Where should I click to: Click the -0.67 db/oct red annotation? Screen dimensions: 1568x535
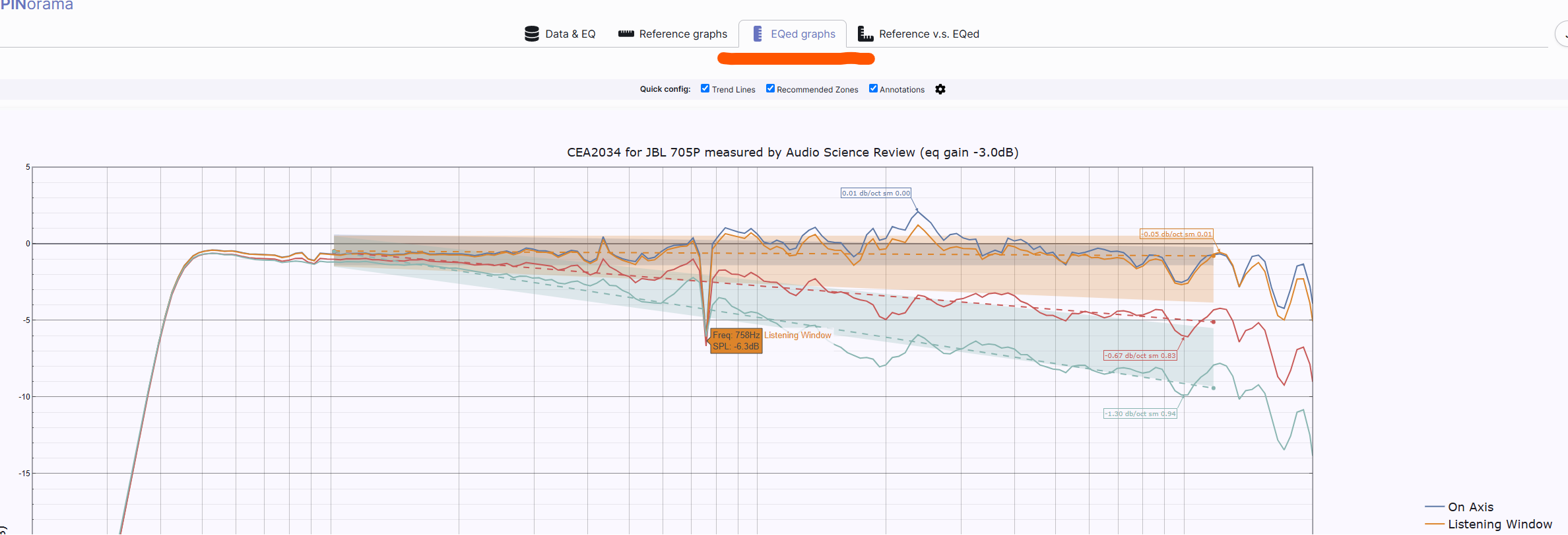[1140, 355]
